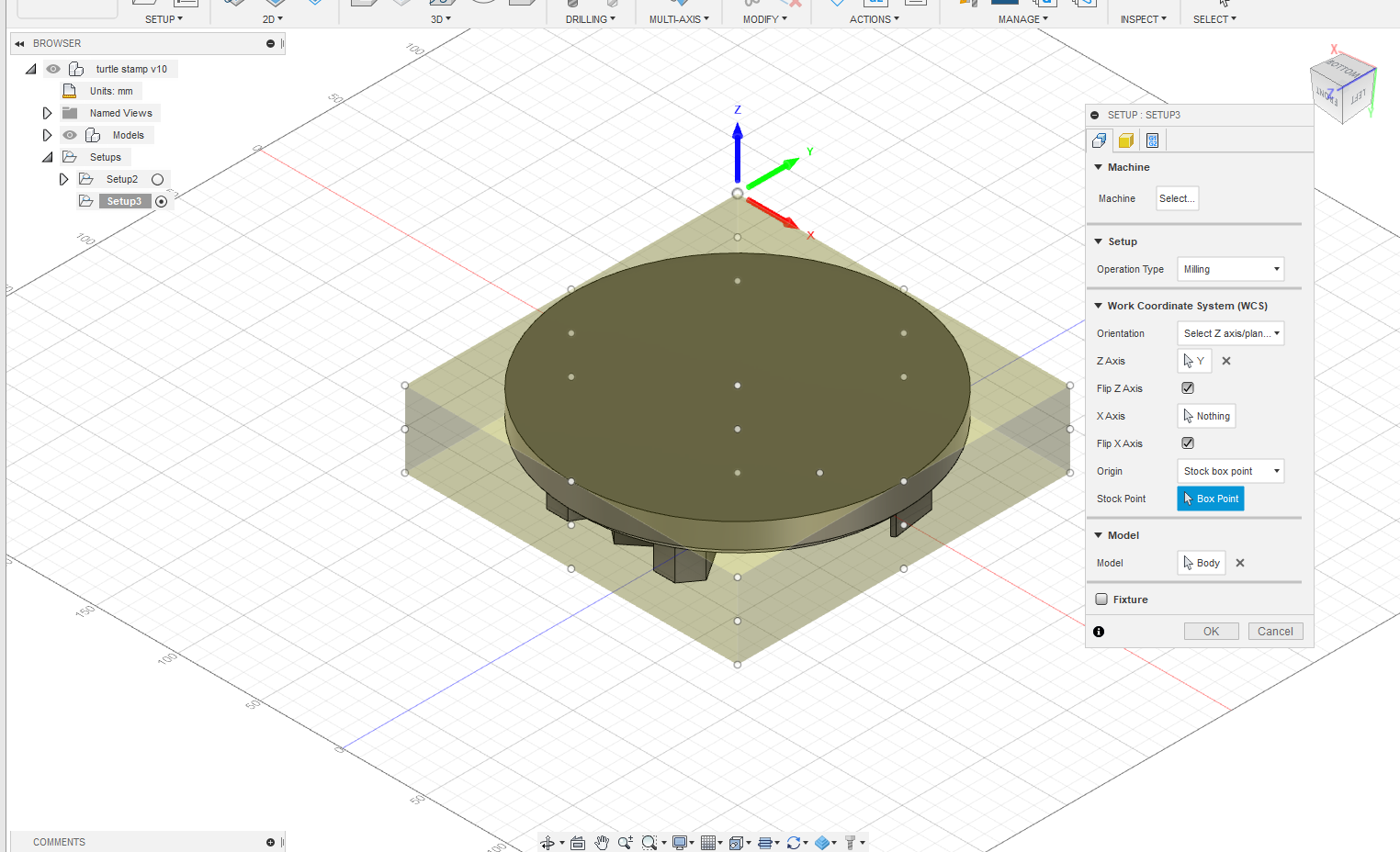Click the turtle stamp v10 component icon
Viewport: 1400px width, 852px height.
(76, 69)
